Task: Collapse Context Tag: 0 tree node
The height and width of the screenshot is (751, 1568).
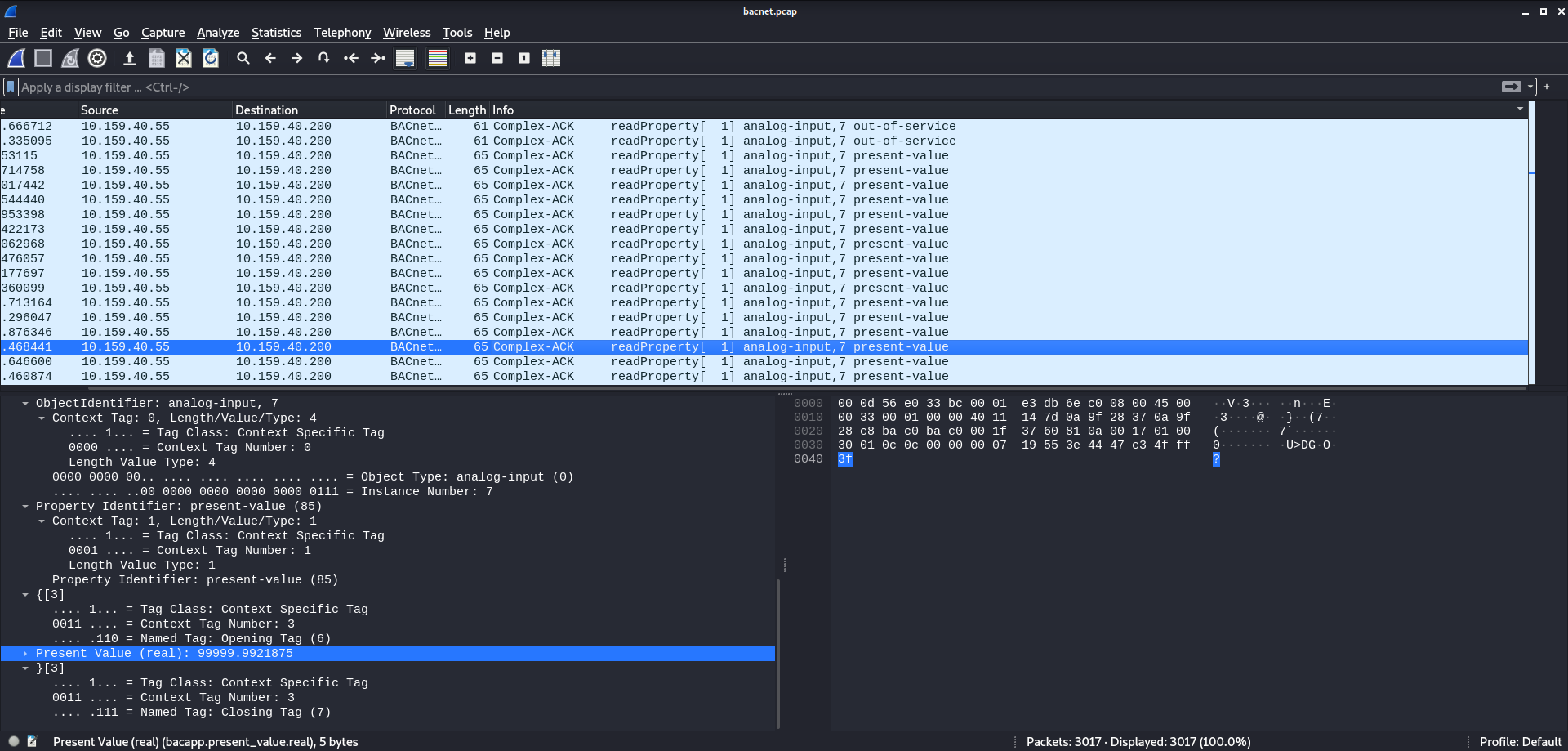Action: tap(42, 418)
